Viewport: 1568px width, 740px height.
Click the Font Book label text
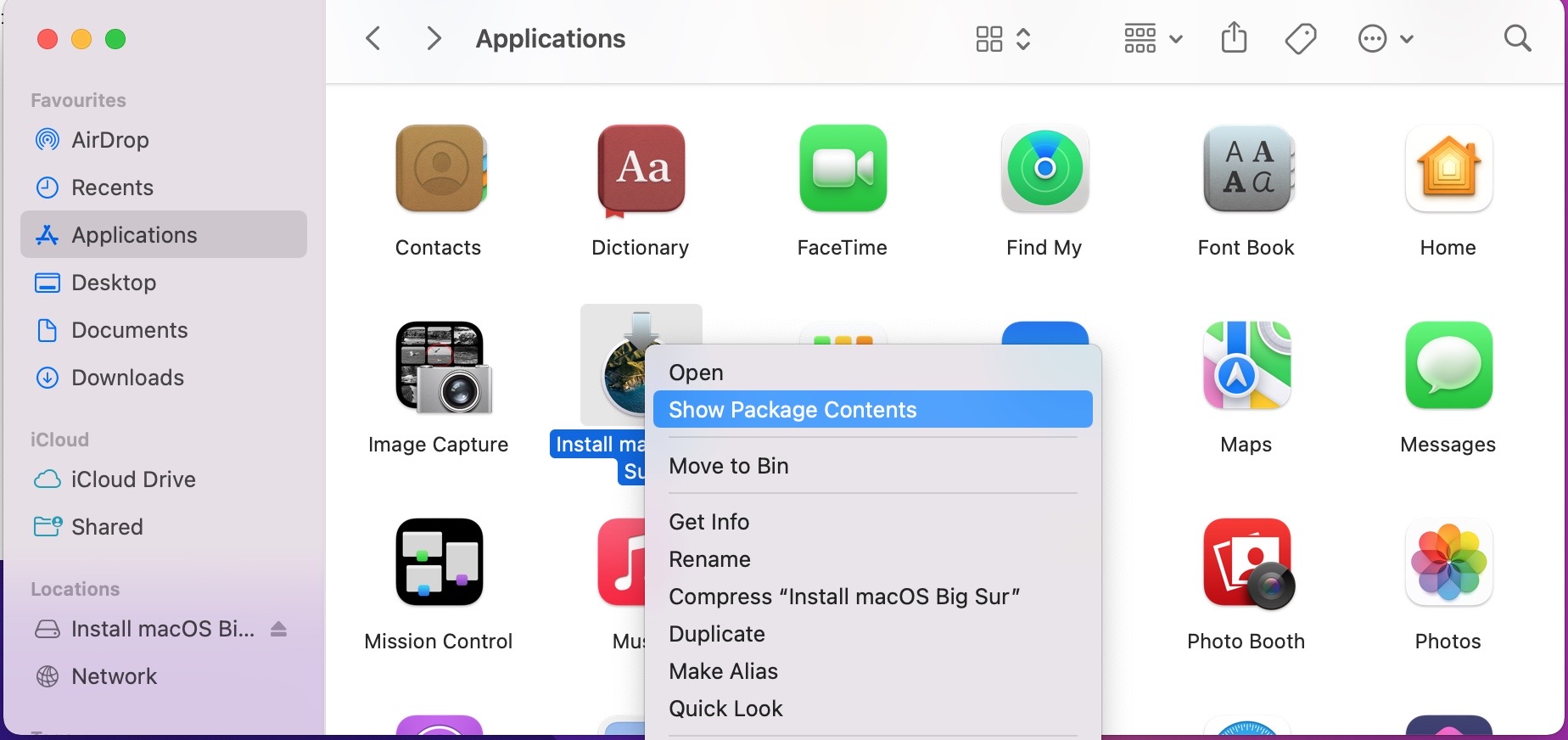tap(1246, 248)
